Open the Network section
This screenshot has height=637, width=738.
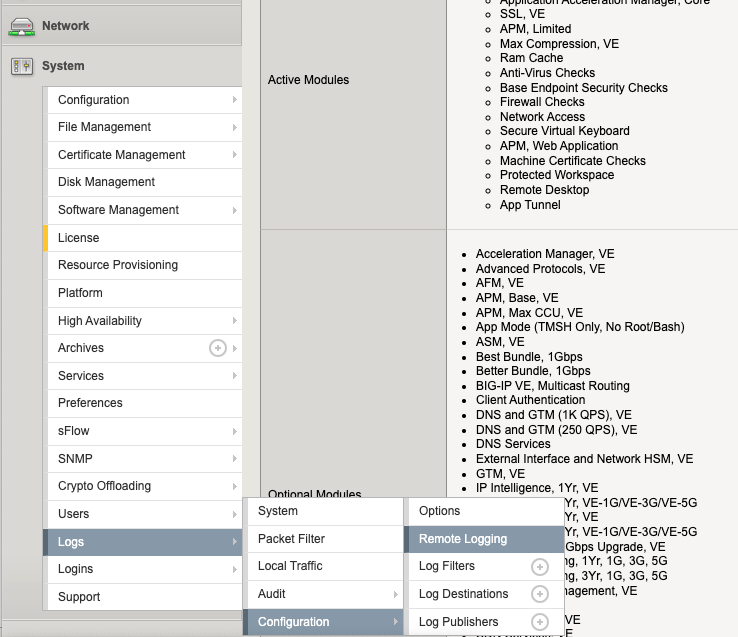pyautogui.click(x=121, y=26)
